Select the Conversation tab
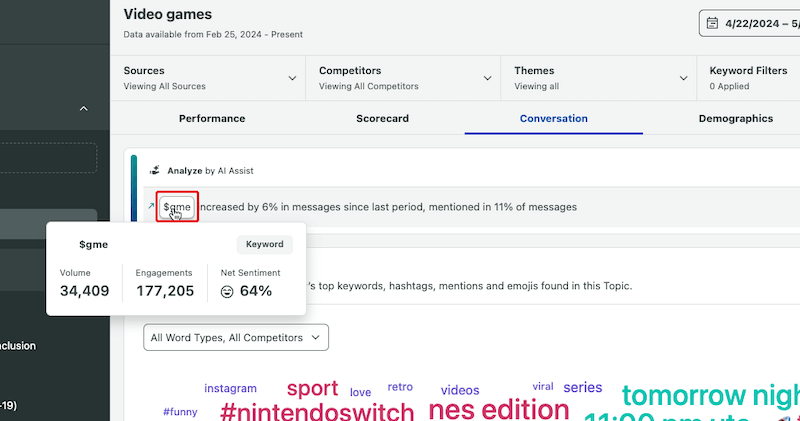This screenshot has height=421, width=800. (x=553, y=118)
